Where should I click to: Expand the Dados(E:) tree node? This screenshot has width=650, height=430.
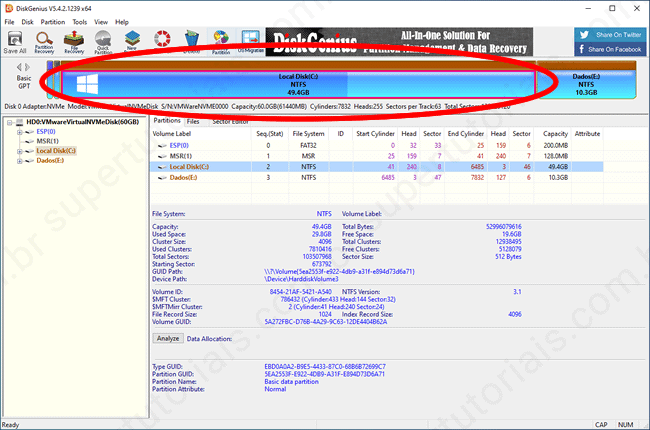19,161
